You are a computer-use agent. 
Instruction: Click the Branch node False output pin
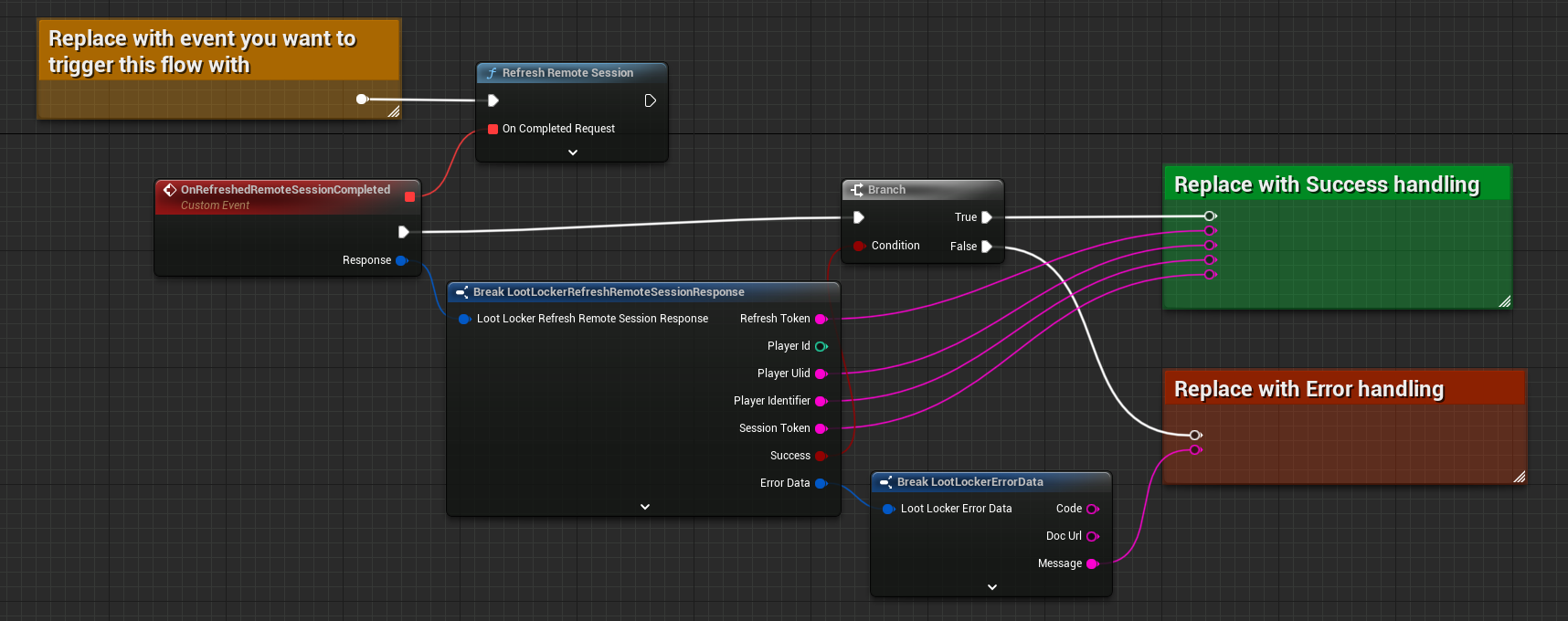click(986, 247)
